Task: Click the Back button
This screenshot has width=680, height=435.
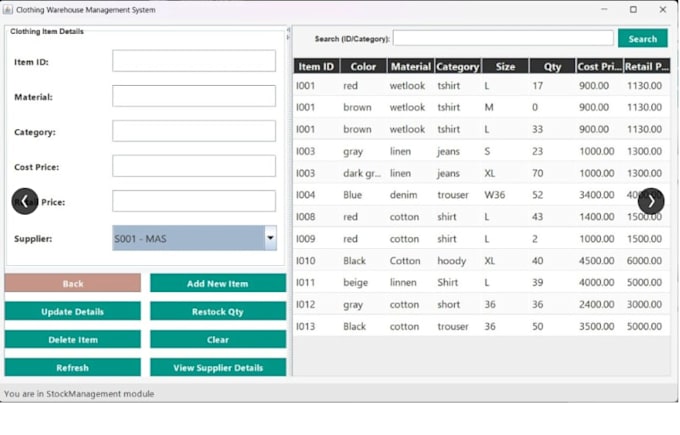Action: point(73,283)
